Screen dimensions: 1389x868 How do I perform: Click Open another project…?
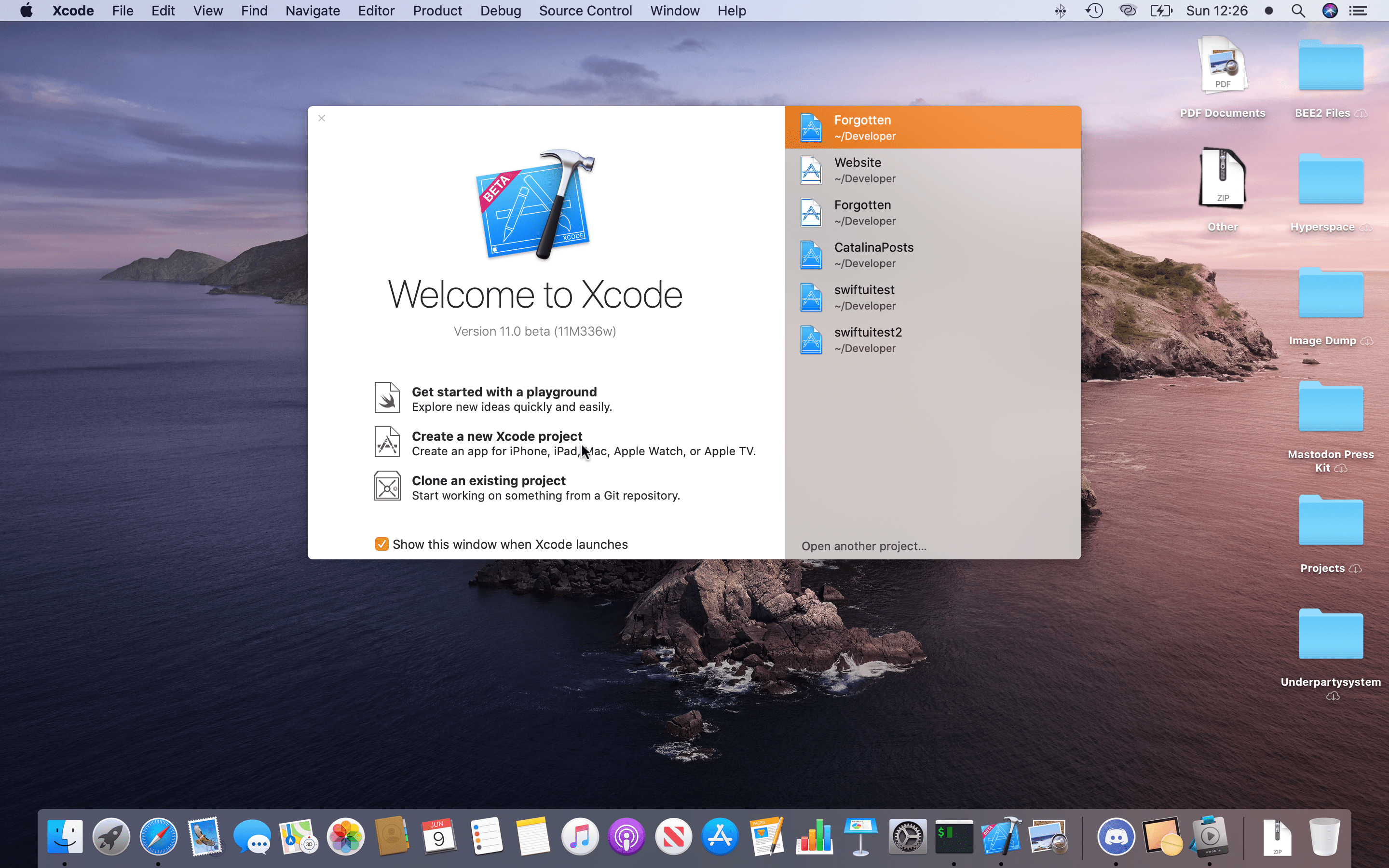coord(864,546)
